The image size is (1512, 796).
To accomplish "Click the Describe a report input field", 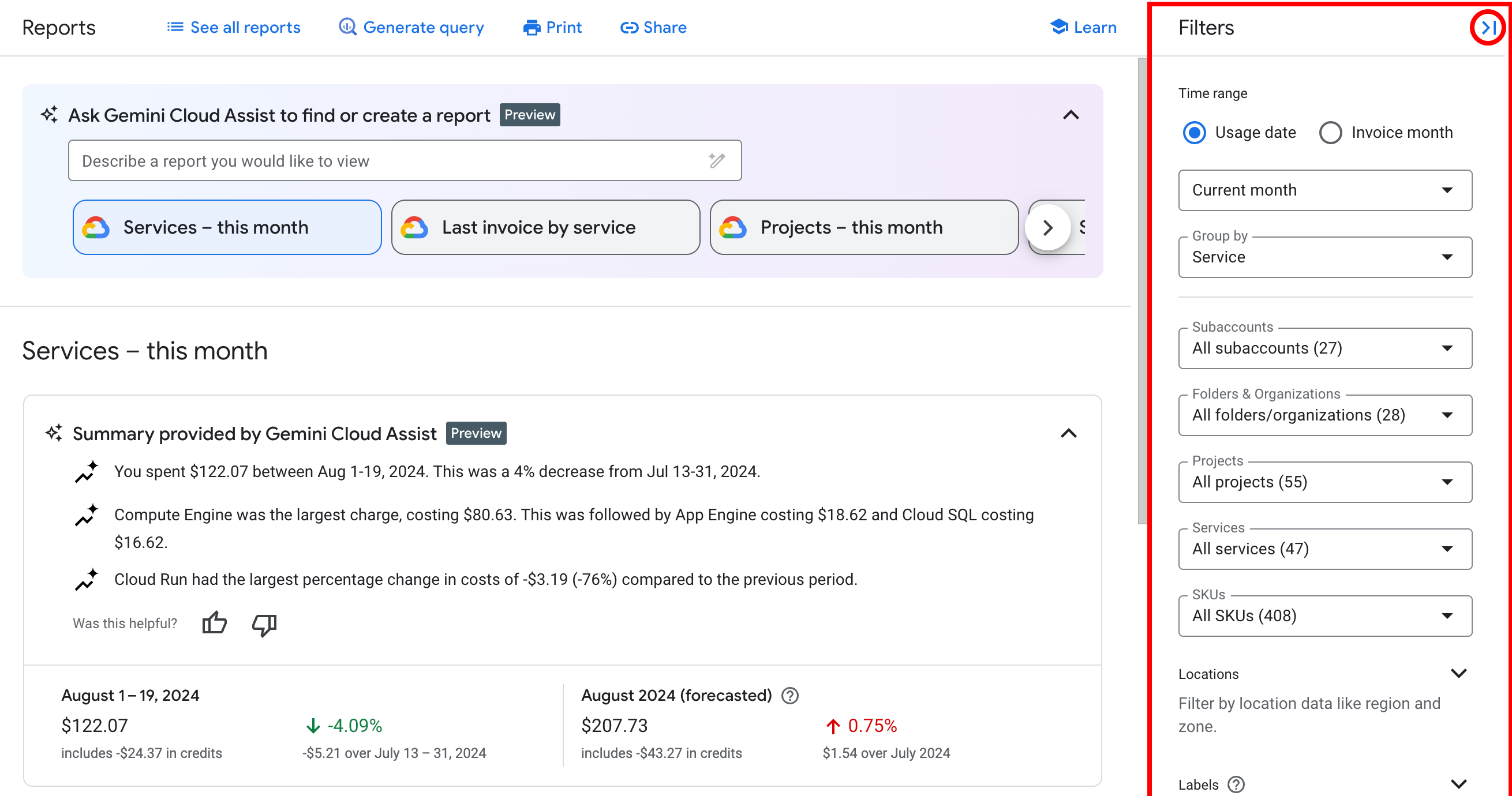I will pyautogui.click(x=404, y=161).
